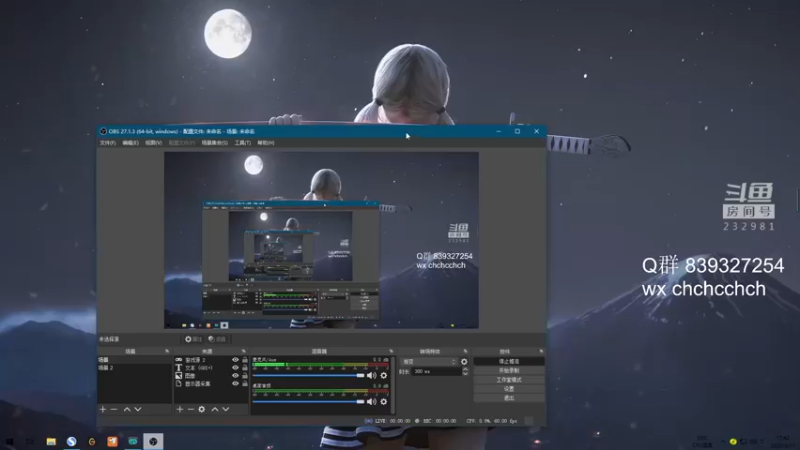
Task: Click 开始录制 start recording button
Action: click(509, 370)
